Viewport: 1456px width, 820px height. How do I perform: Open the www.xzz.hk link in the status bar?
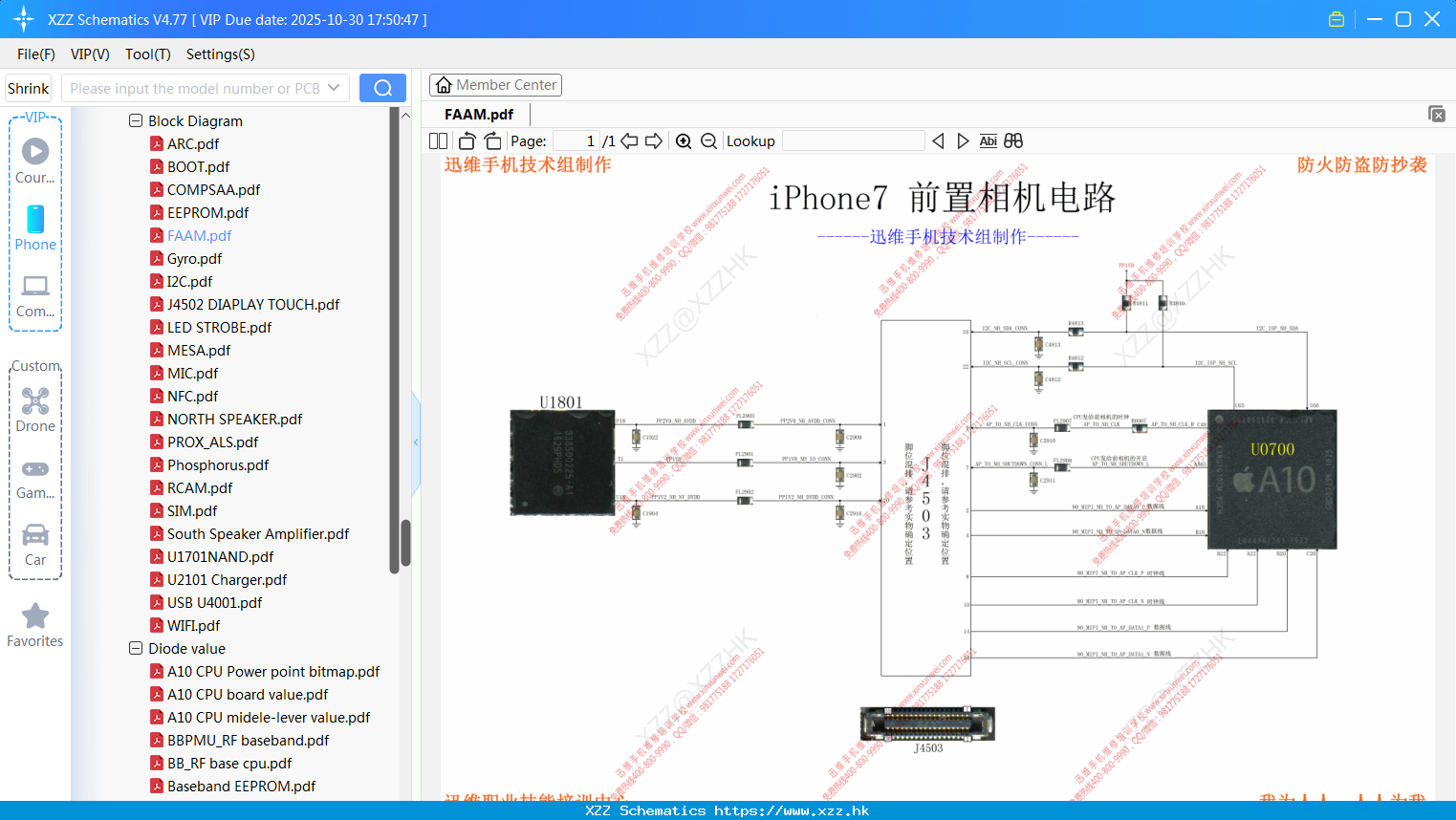click(792, 810)
